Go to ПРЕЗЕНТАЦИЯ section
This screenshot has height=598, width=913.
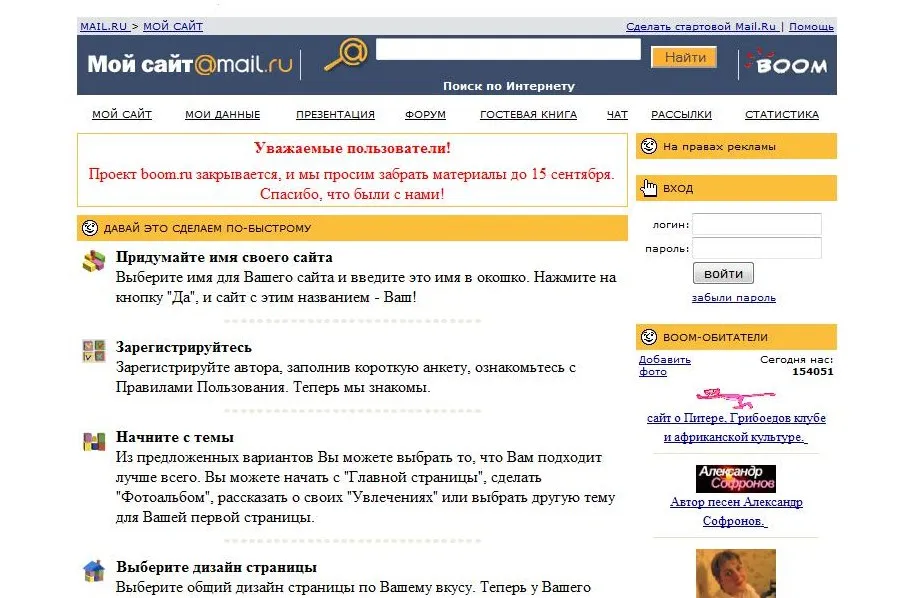(335, 115)
